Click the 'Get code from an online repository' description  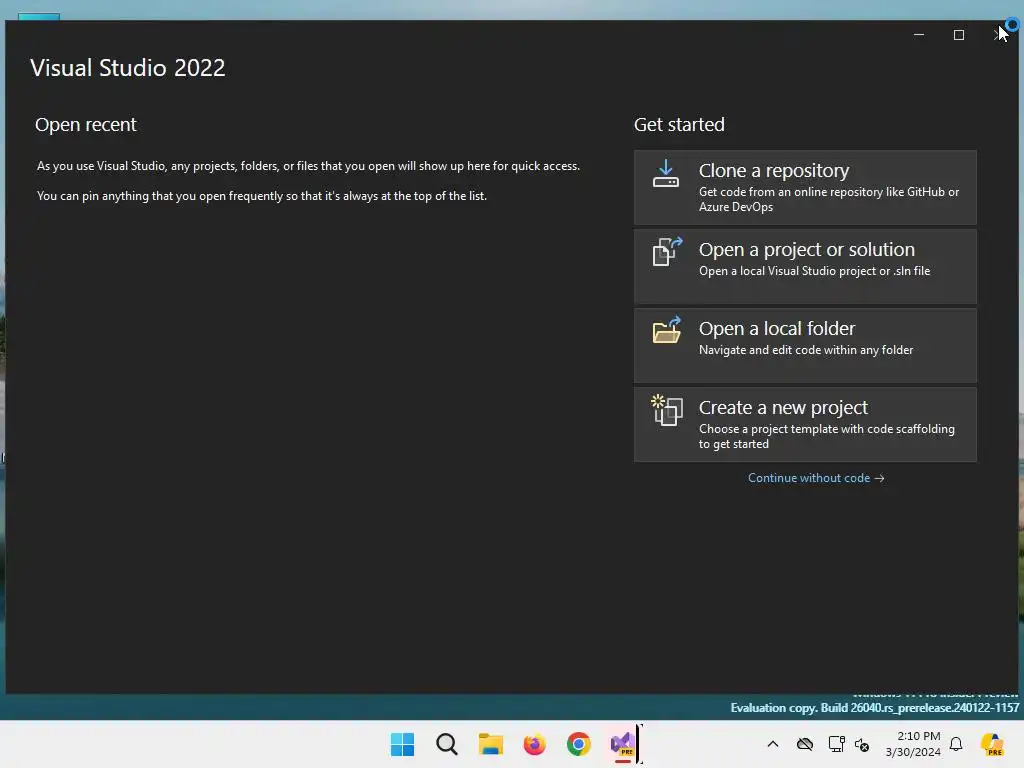(829, 199)
